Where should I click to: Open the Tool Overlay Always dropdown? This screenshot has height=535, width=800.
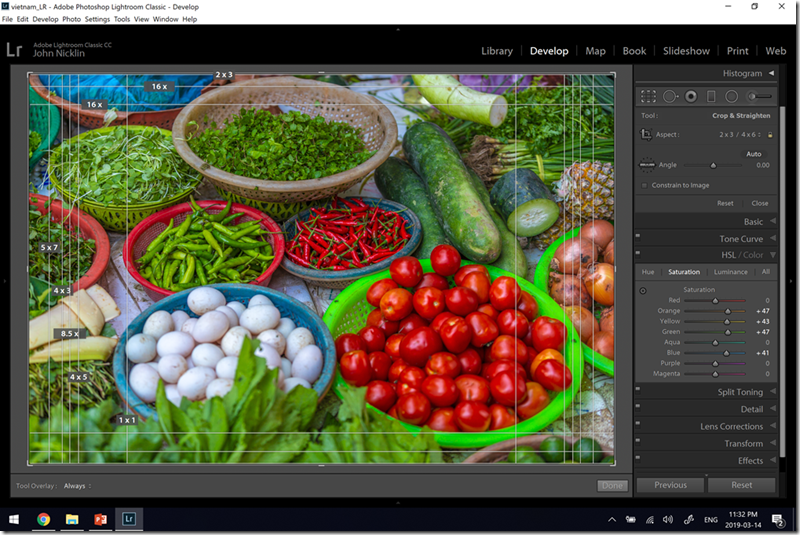76,486
